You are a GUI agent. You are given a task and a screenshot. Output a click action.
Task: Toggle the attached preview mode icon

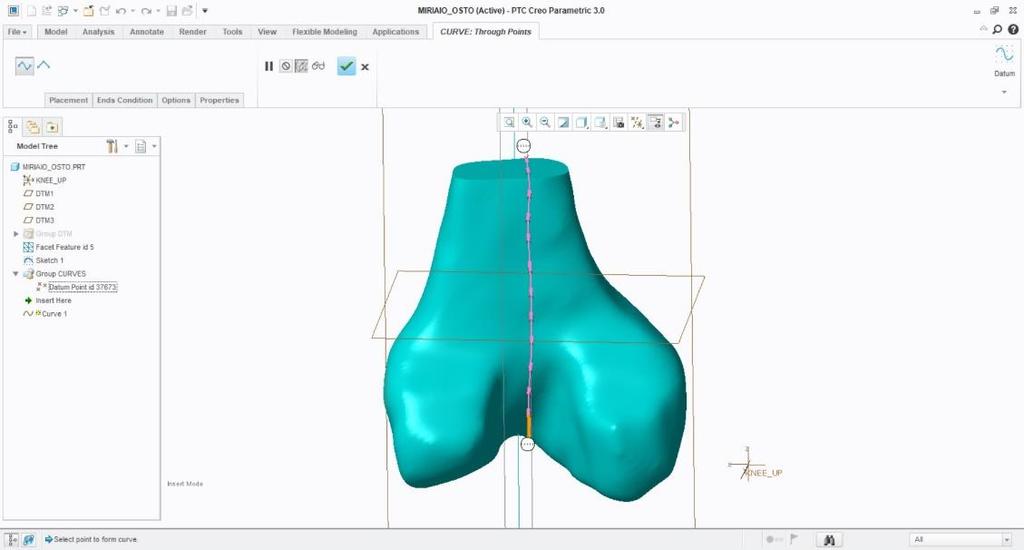pyautogui.click(x=301, y=66)
